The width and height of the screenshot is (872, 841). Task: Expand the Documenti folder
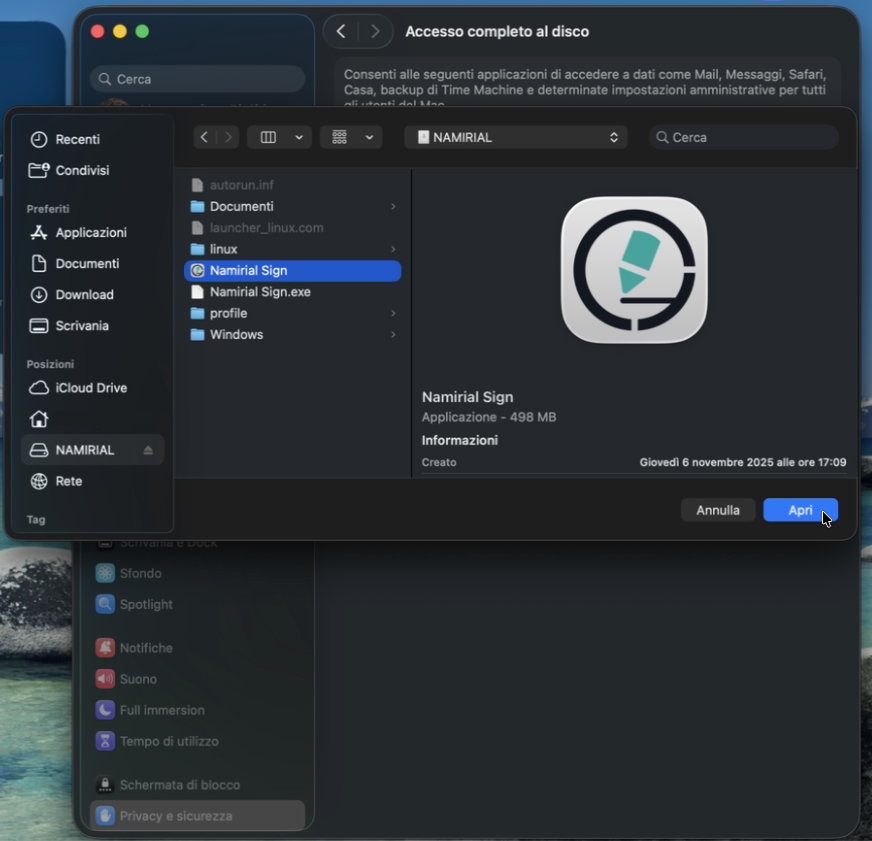pyautogui.click(x=393, y=207)
